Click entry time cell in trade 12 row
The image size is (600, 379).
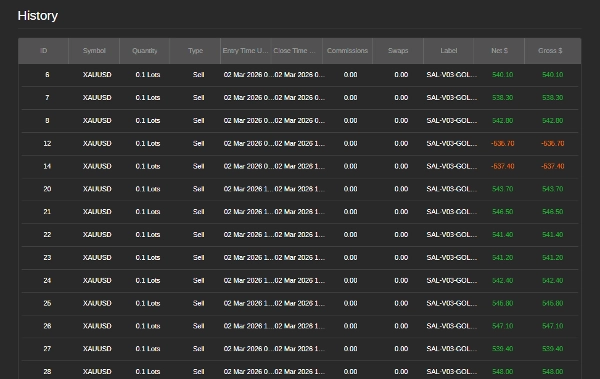click(x=248, y=144)
